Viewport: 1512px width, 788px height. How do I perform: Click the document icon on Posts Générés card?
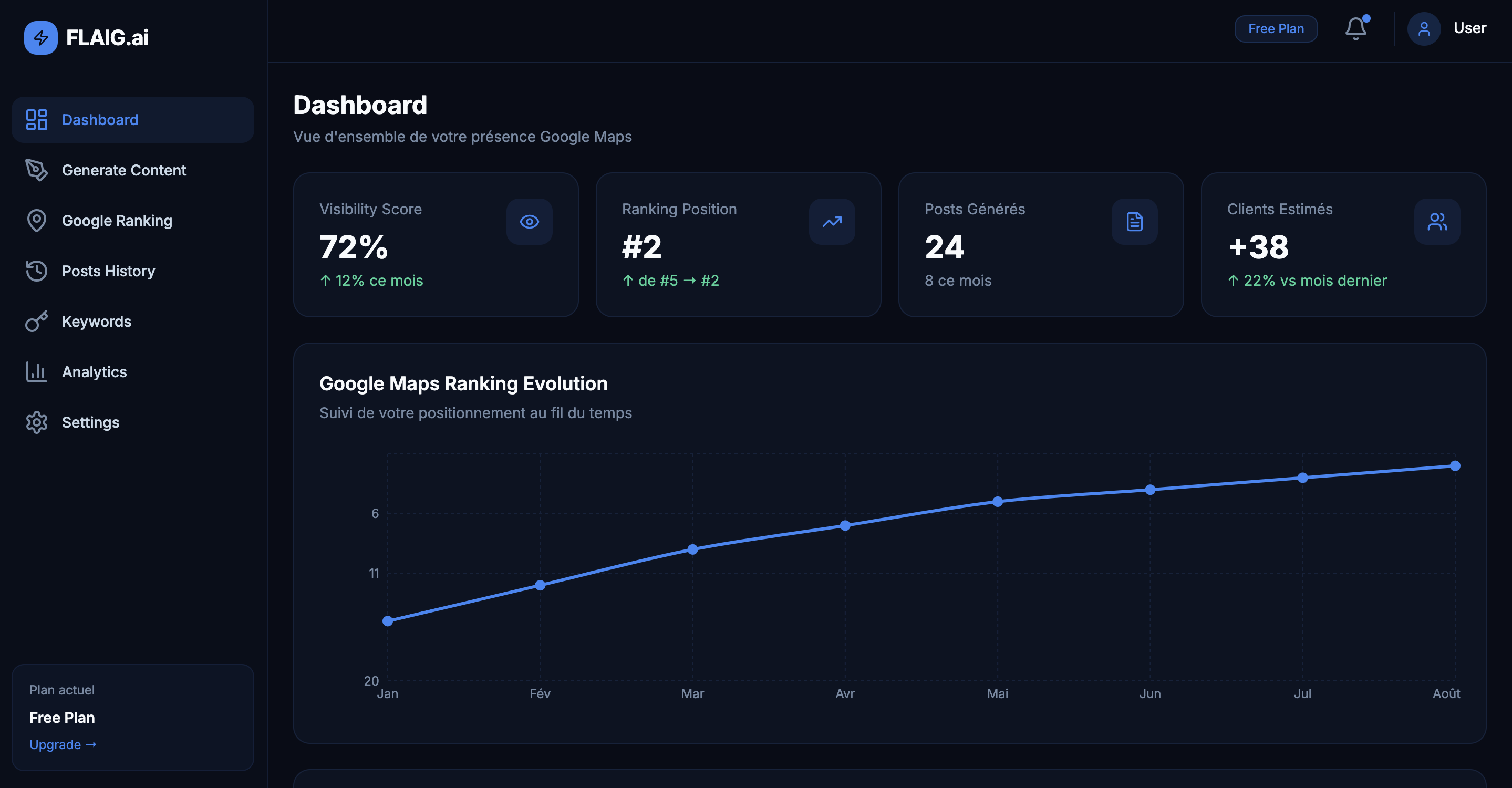click(x=1135, y=222)
